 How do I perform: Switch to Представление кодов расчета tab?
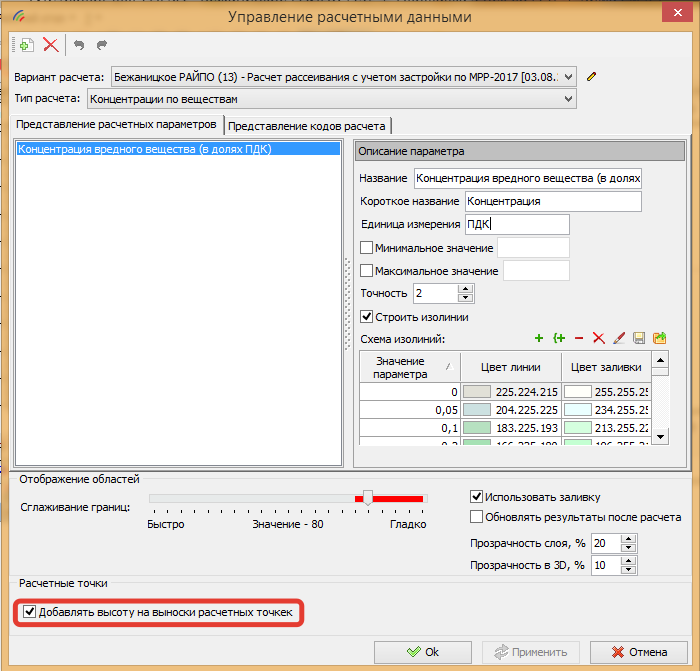coord(307,125)
